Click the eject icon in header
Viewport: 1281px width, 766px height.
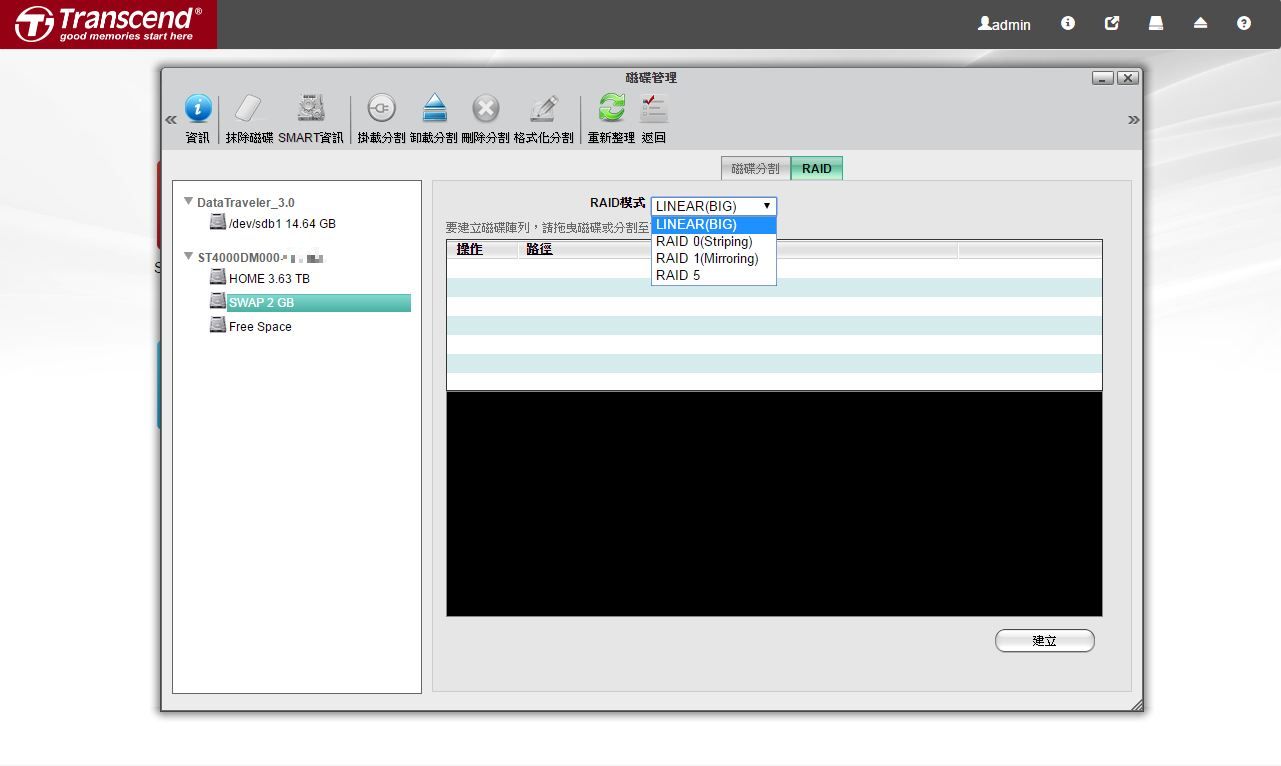(x=1200, y=23)
